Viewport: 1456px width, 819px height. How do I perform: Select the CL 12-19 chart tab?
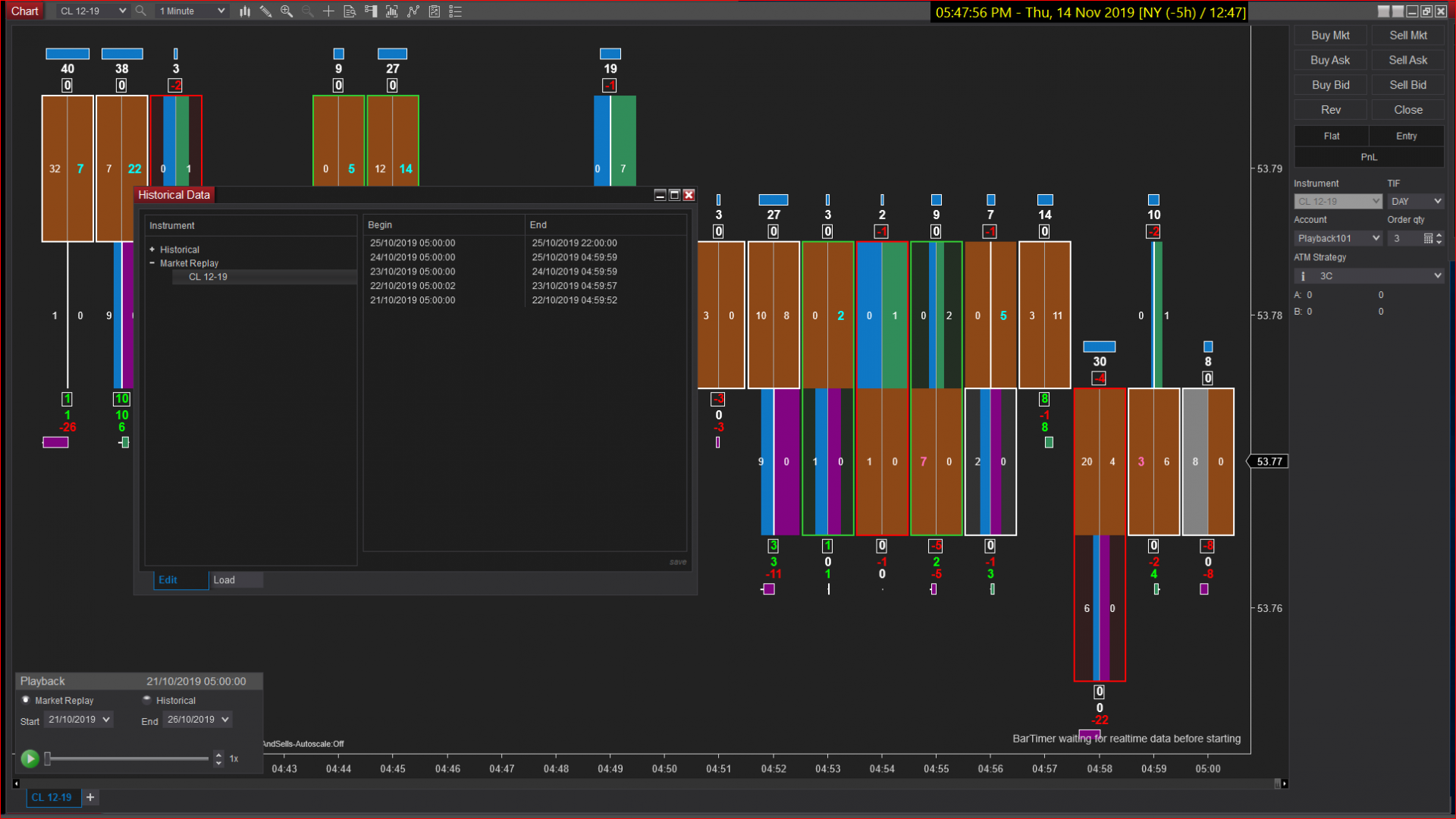coord(52,797)
